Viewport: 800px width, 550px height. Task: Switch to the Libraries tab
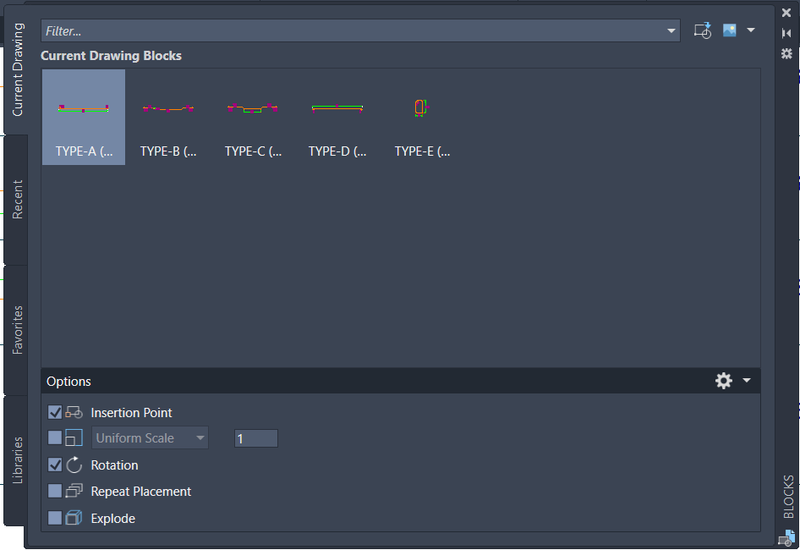(17, 460)
